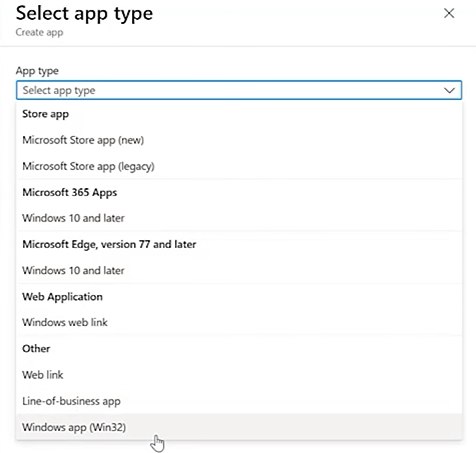Collapse the App type dropdown chevron
476x453 pixels.
pyautogui.click(x=449, y=90)
